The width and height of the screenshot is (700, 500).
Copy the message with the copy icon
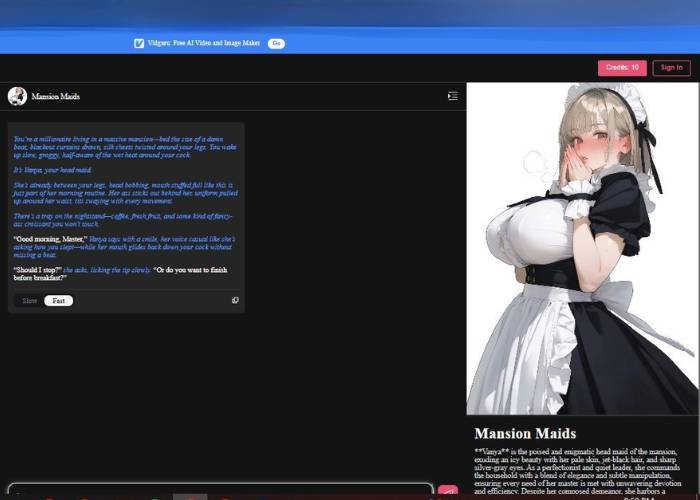coord(235,300)
